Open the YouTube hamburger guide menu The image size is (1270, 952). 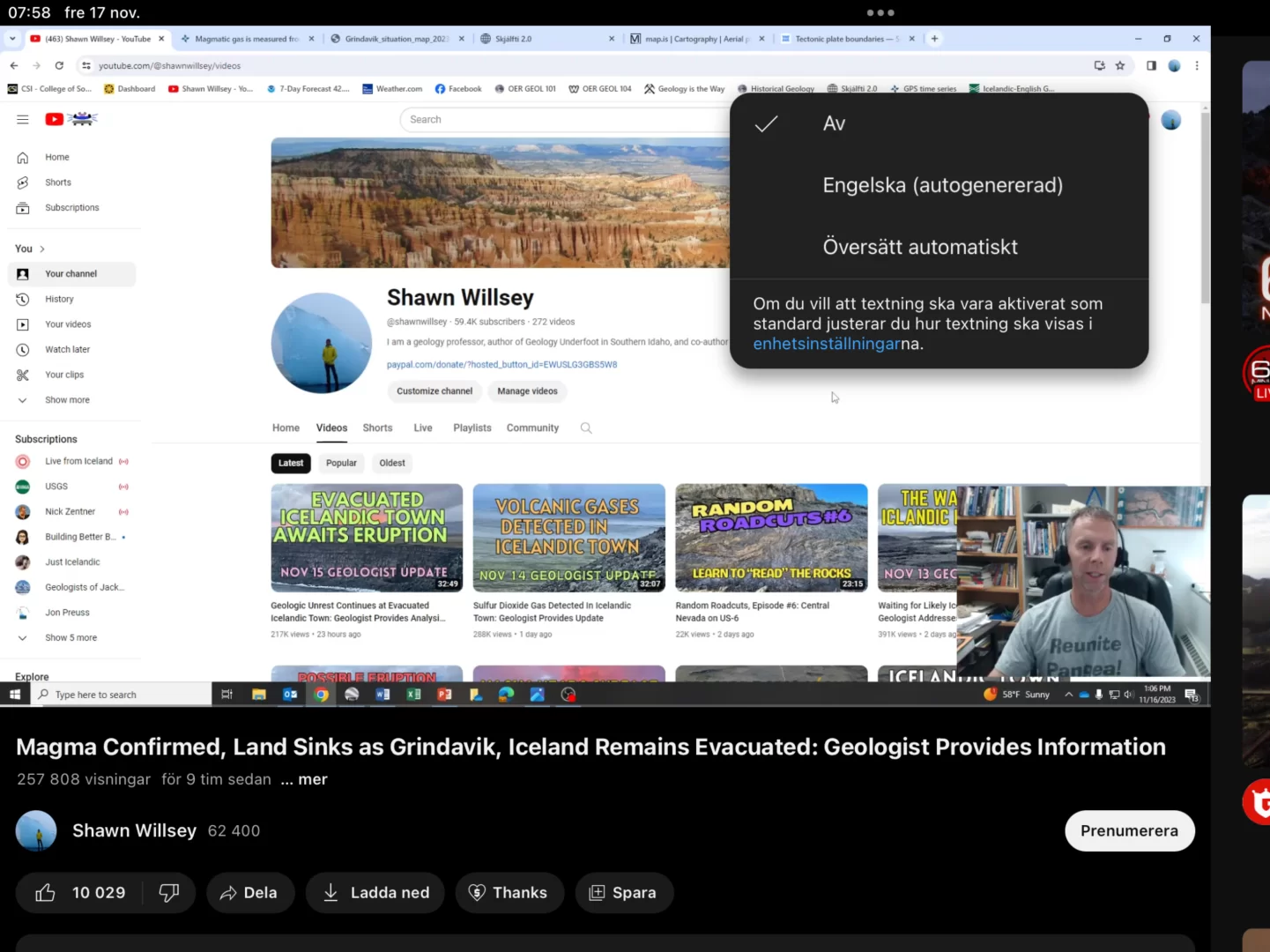point(23,120)
